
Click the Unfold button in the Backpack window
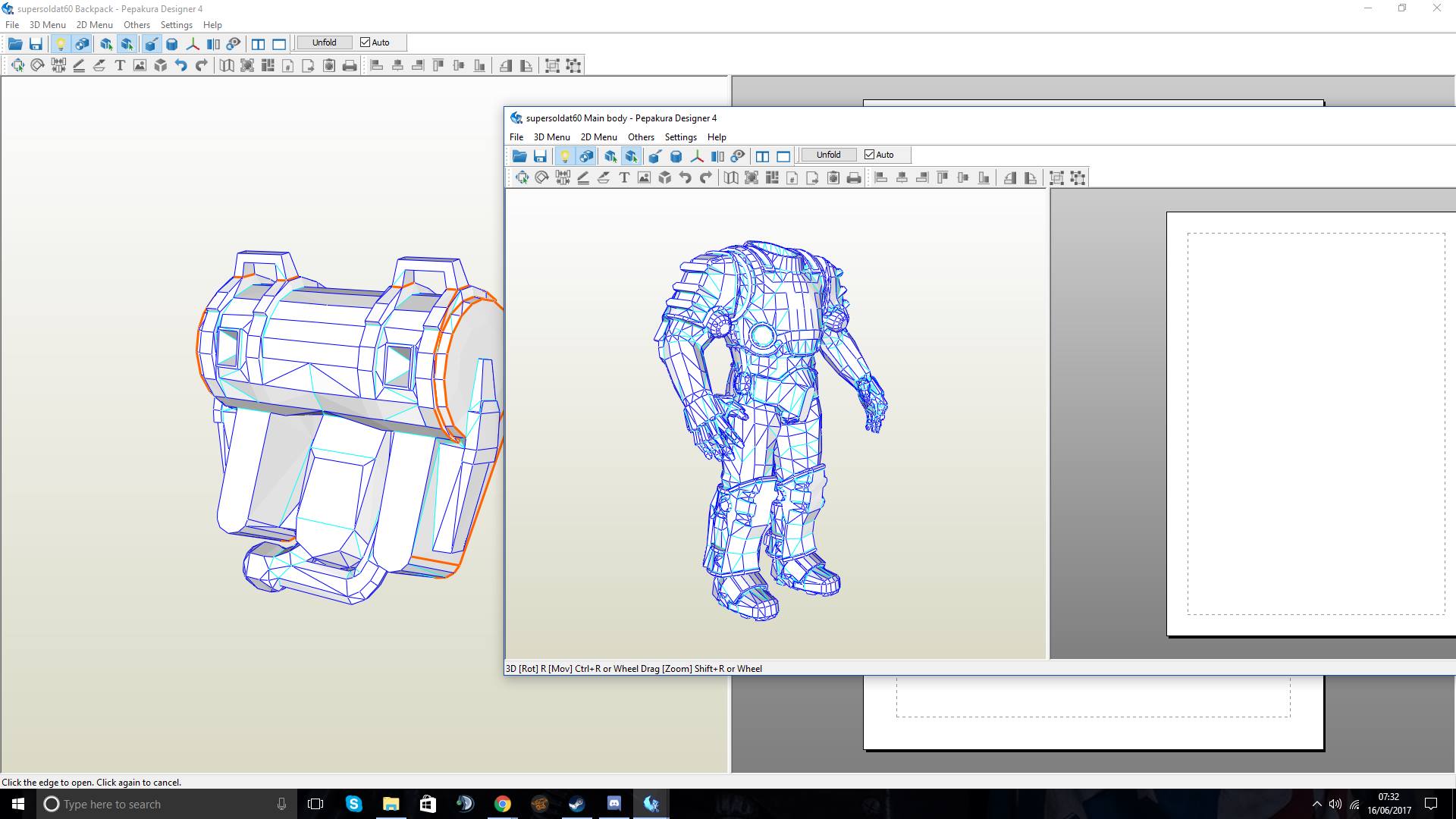click(325, 42)
